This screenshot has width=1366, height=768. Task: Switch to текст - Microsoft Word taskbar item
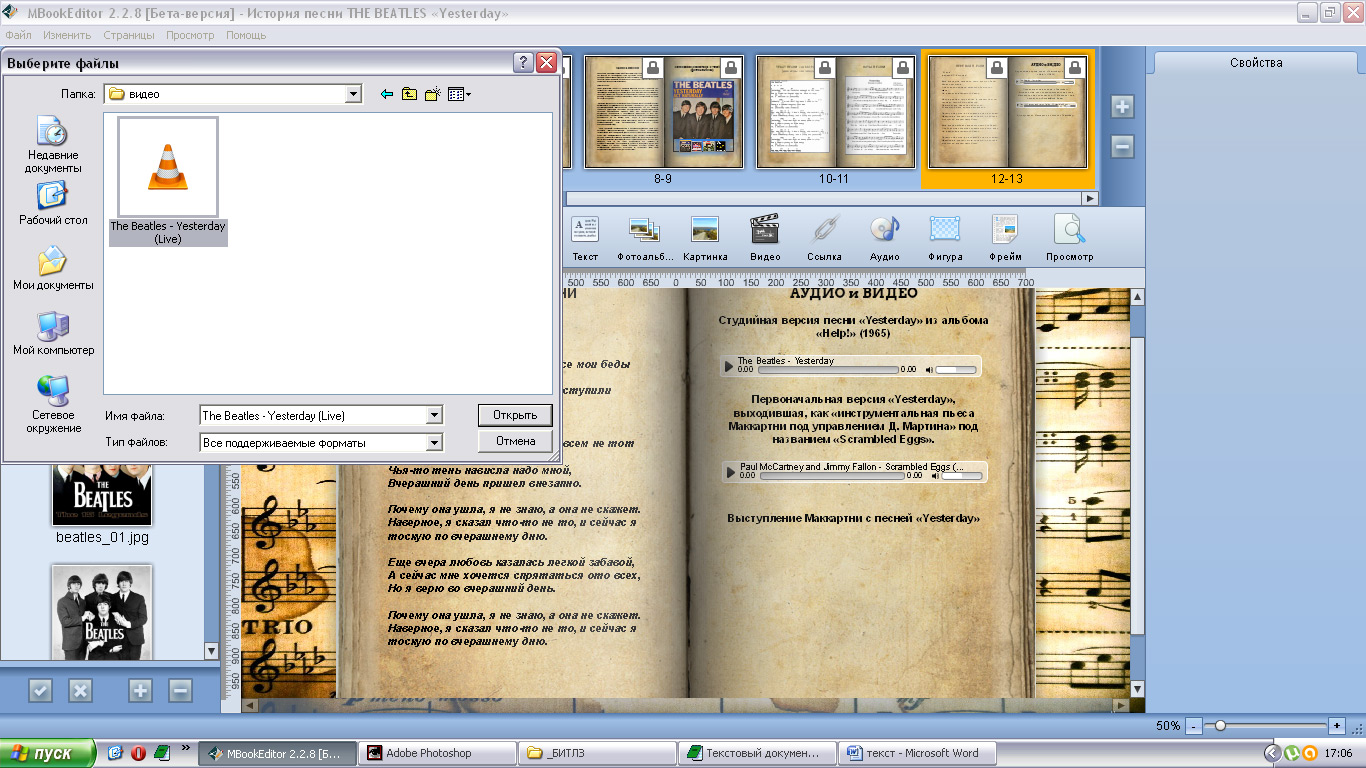coord(917,753)
